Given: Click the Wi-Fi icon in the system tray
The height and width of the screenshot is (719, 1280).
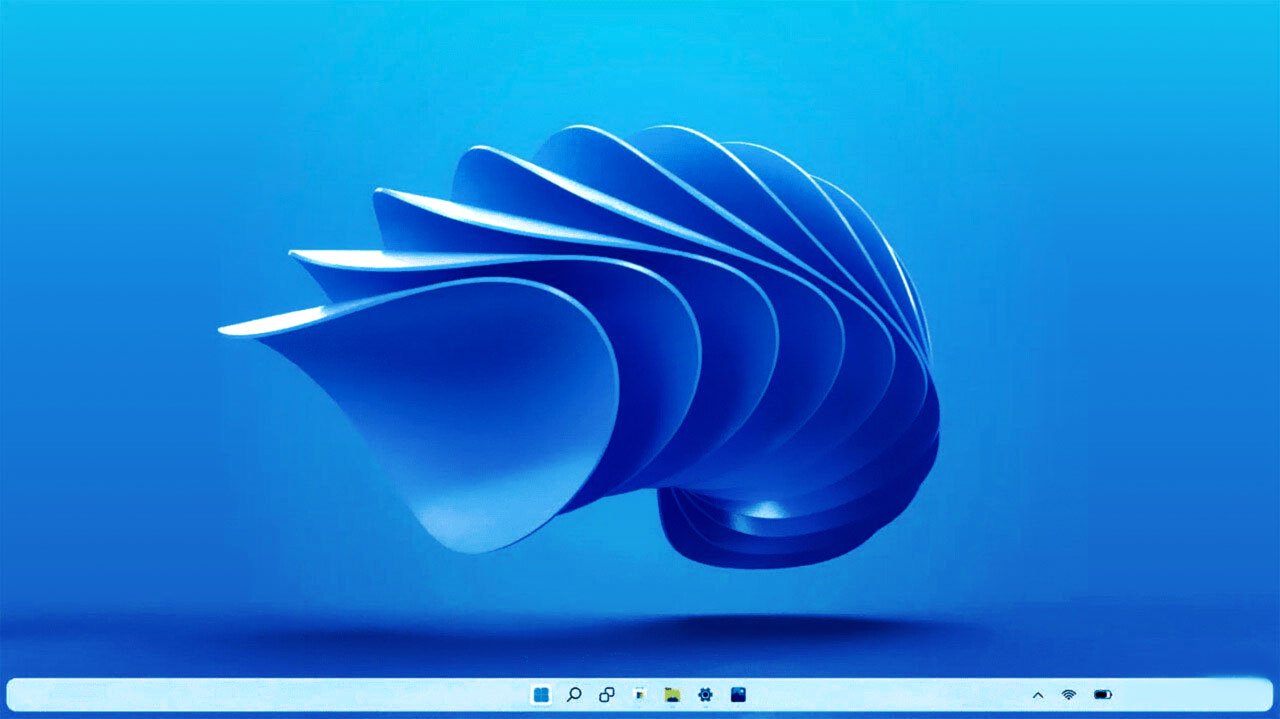Looking at the screenshot, I should click(x=1068, y=694).
